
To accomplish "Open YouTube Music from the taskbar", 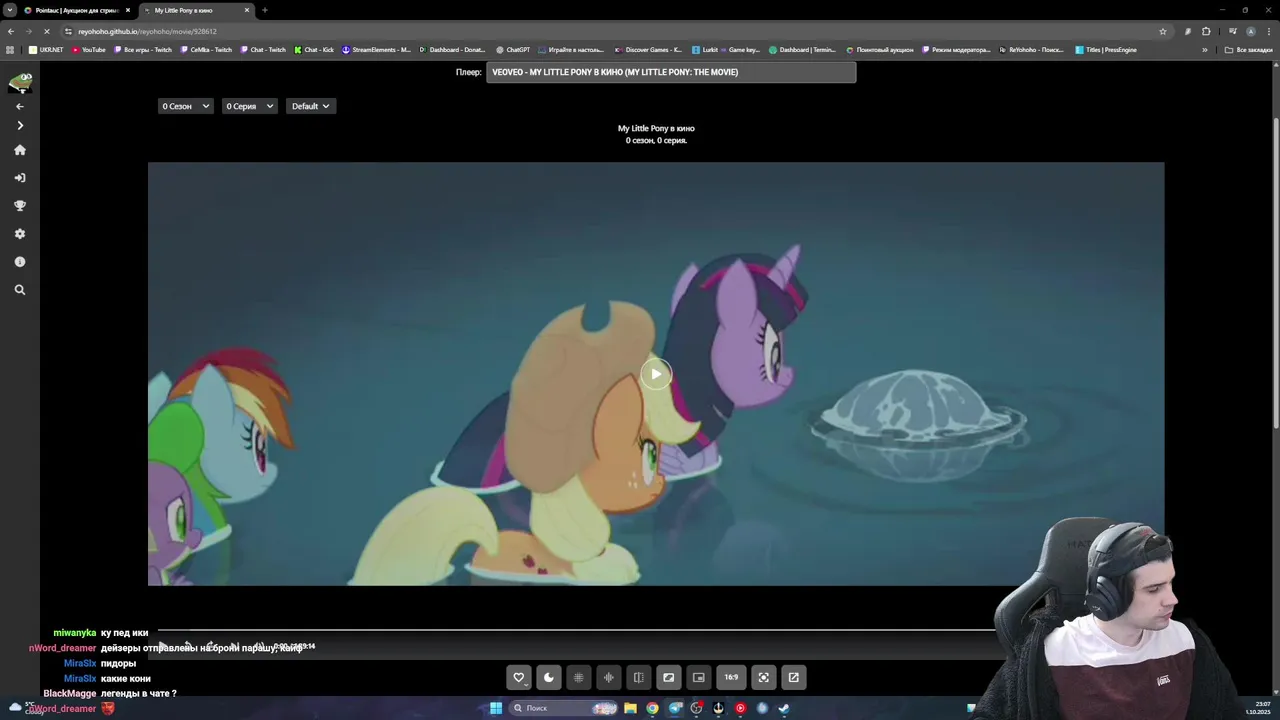I will click(740, 708).
